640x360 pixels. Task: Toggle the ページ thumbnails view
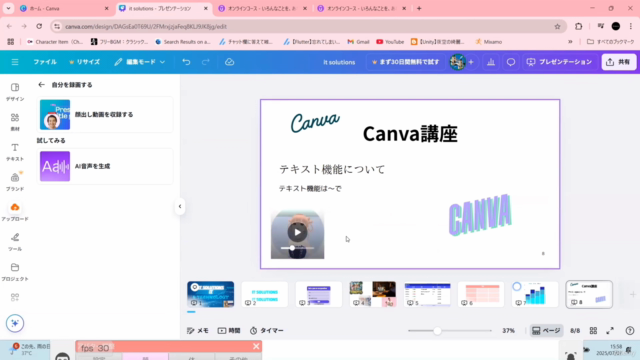click(x=546, y=331)
